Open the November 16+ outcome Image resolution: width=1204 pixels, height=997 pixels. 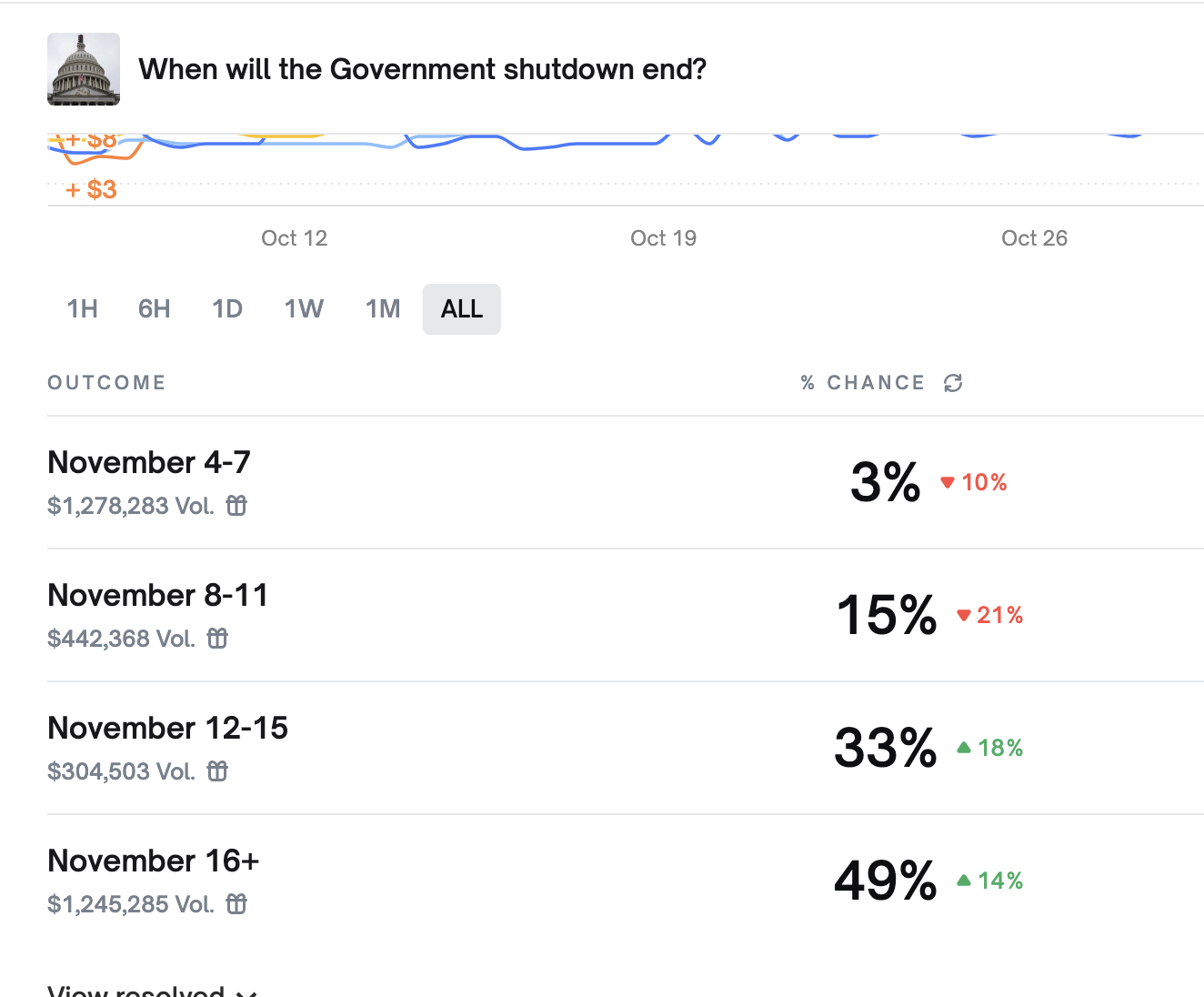point(154,861)
